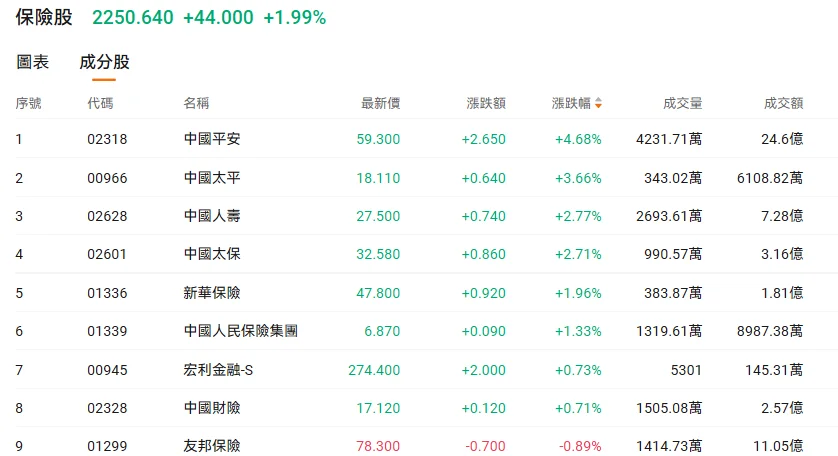
Task: Select 中國財險 stock name
Action: [212, 408]
